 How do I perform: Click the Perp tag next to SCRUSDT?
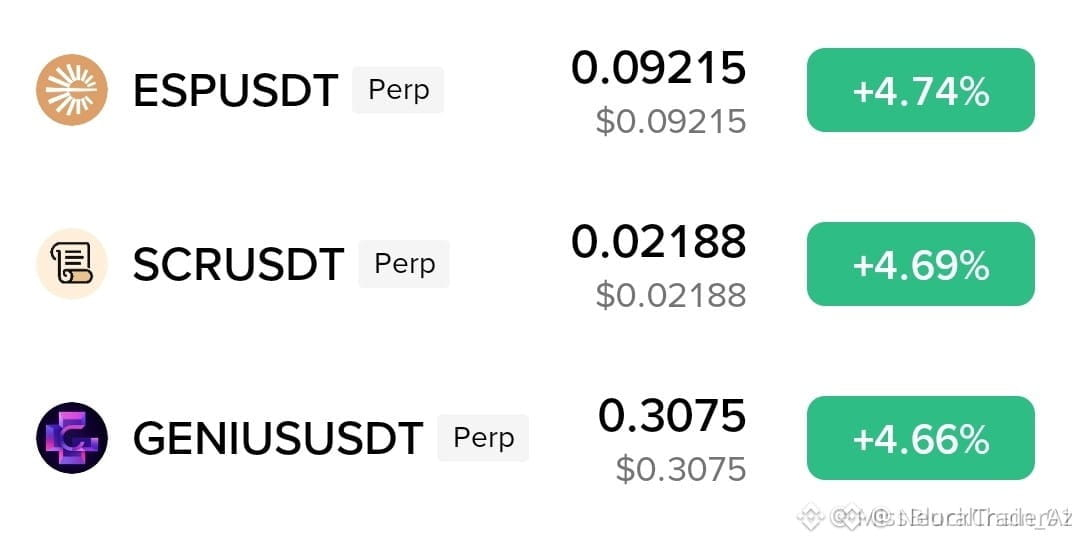click(x=404, y=264)
